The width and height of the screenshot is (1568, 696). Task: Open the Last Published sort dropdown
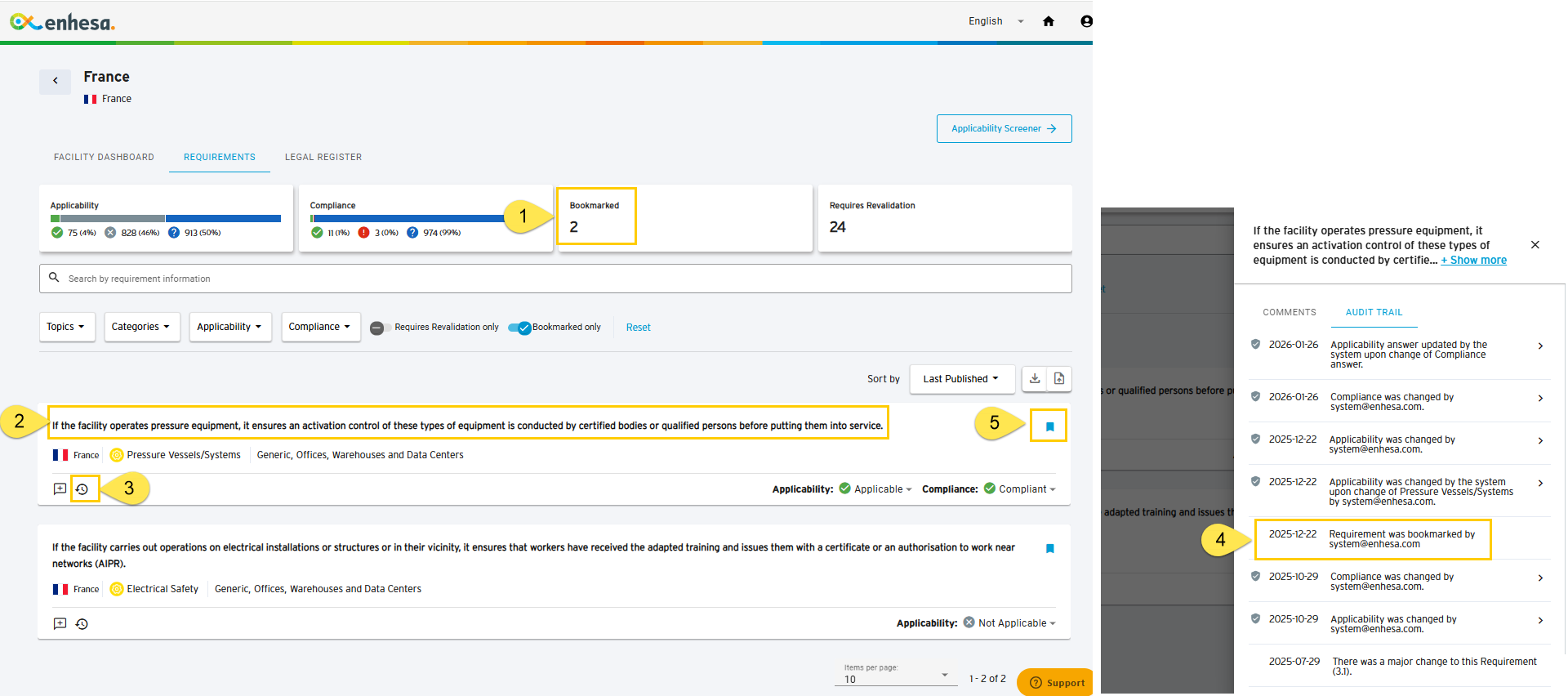pos(962,379)
